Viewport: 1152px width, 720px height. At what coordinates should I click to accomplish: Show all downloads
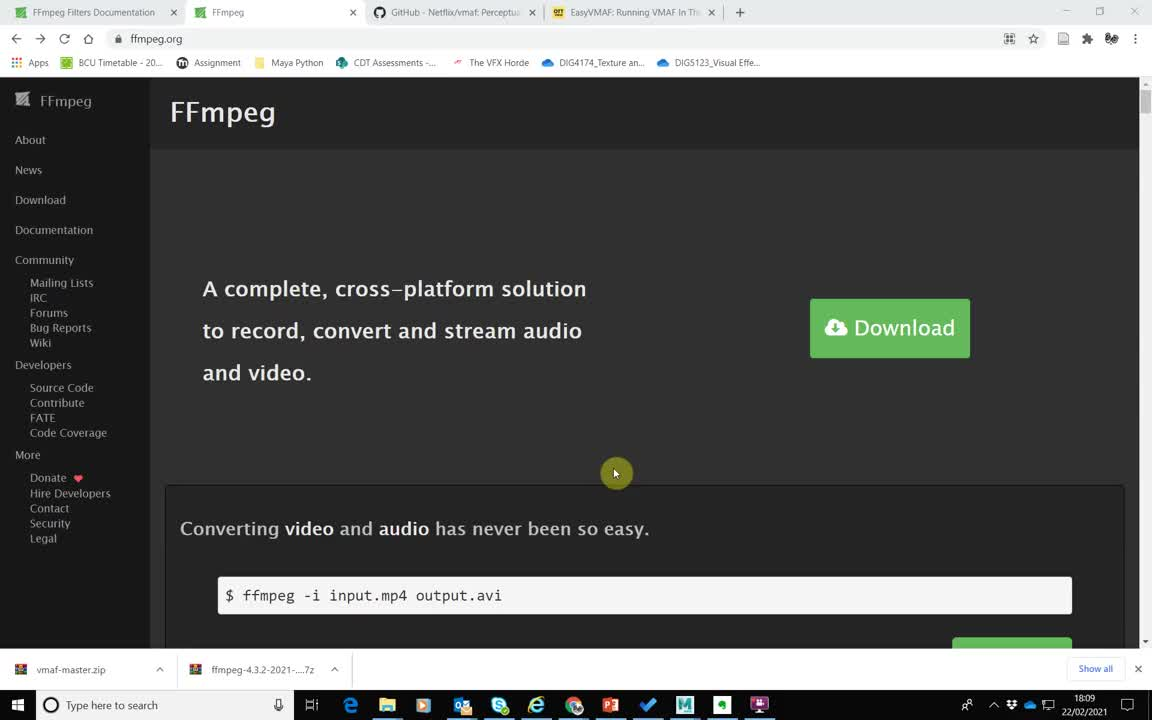coord(1095,668)
